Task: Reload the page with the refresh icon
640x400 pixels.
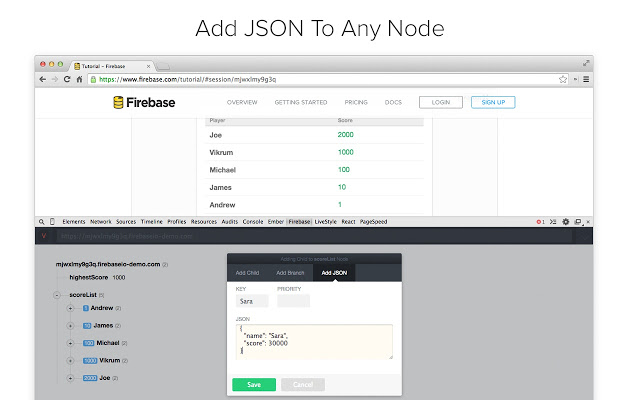Action: 67,80
